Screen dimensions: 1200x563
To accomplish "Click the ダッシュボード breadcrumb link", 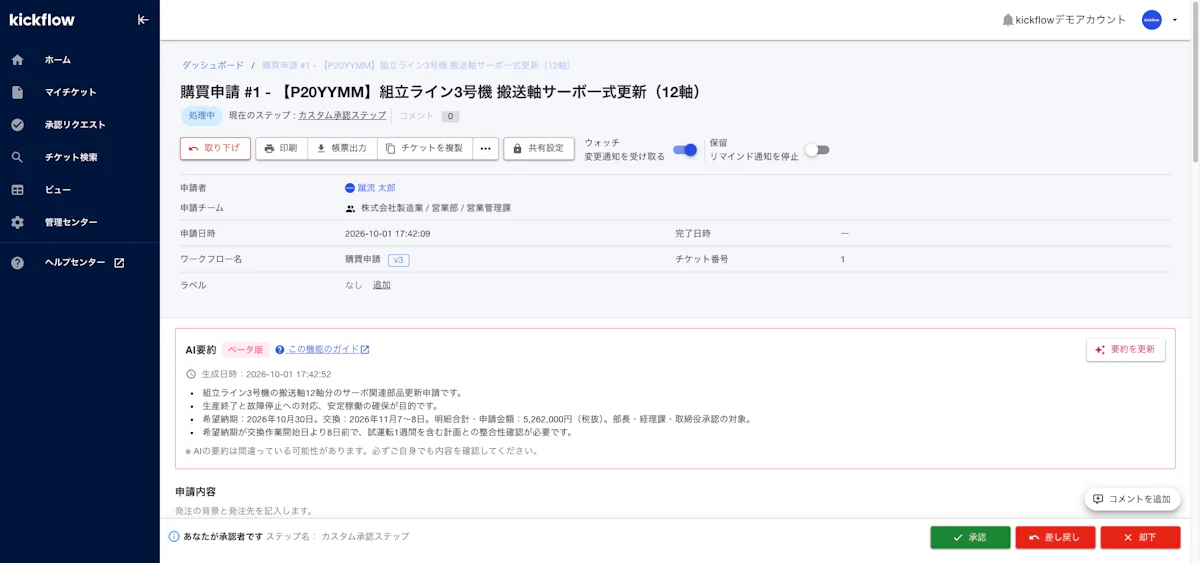I will pyautogui.click(x=212, y=65).
